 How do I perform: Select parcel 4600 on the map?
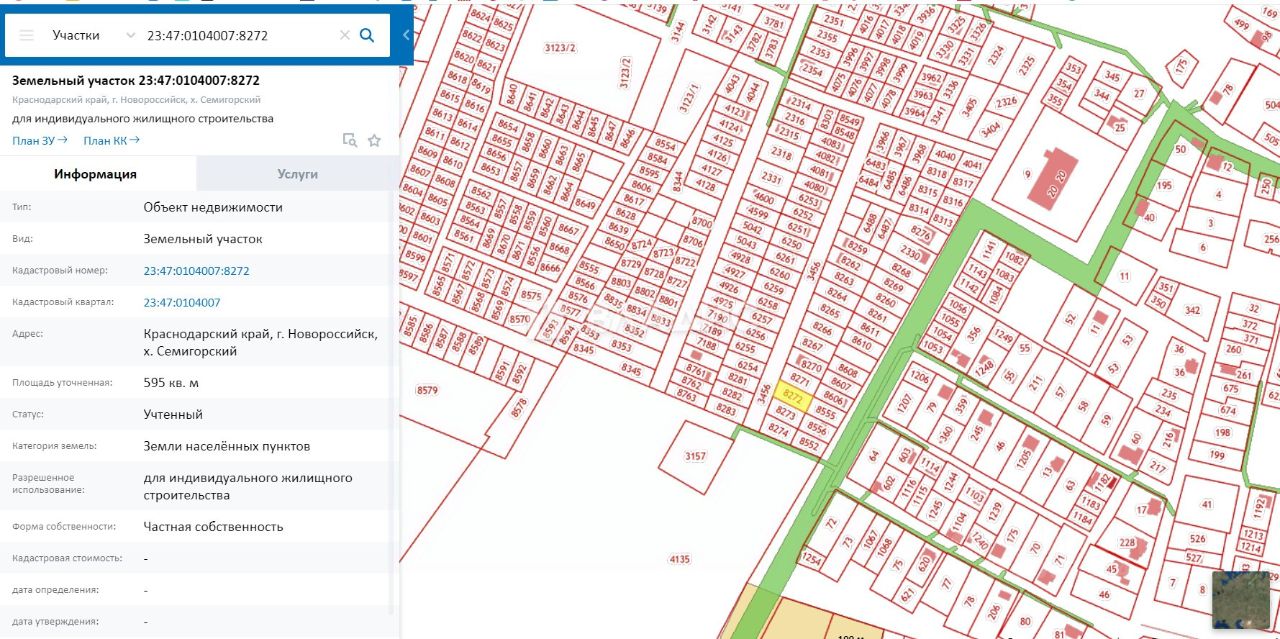pos(763,199)
